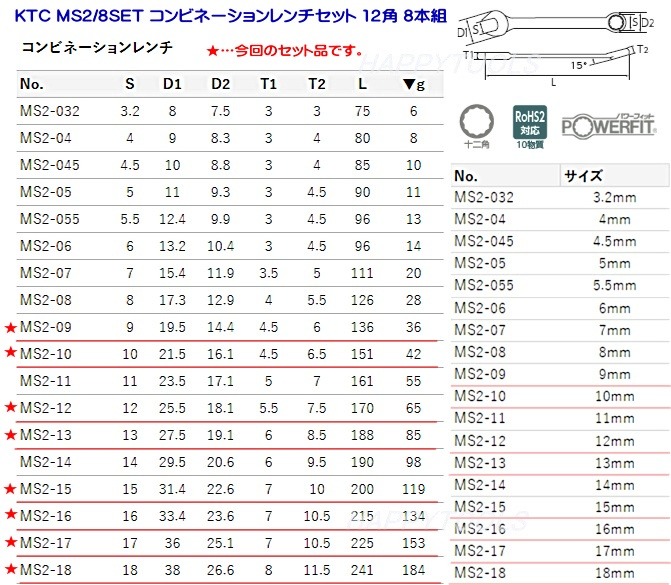
Task: Select the title KTC MS2/8SET heading
Action: pos(231,16)
